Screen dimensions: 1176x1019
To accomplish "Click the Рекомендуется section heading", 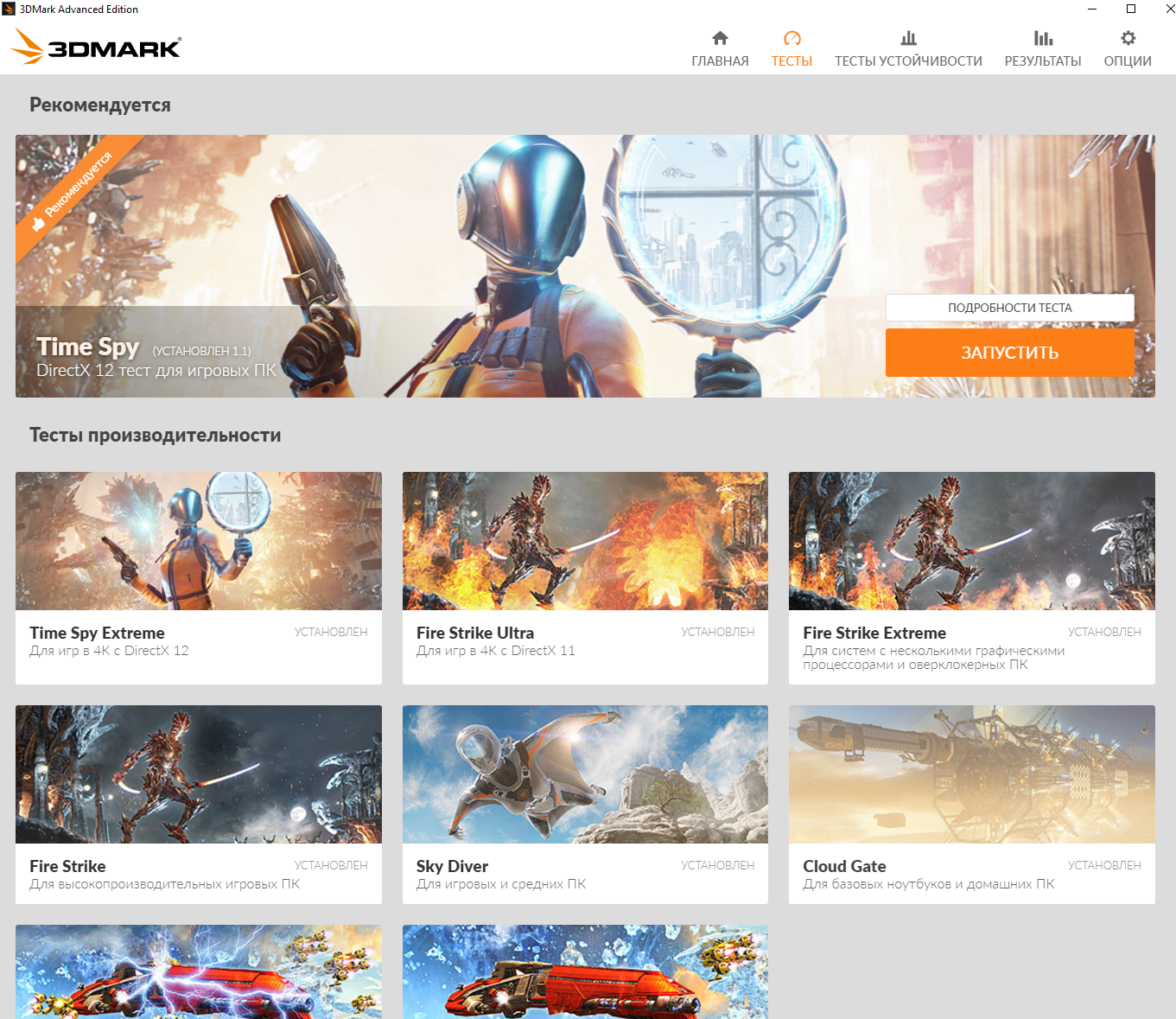I will [x=100, y=105].
